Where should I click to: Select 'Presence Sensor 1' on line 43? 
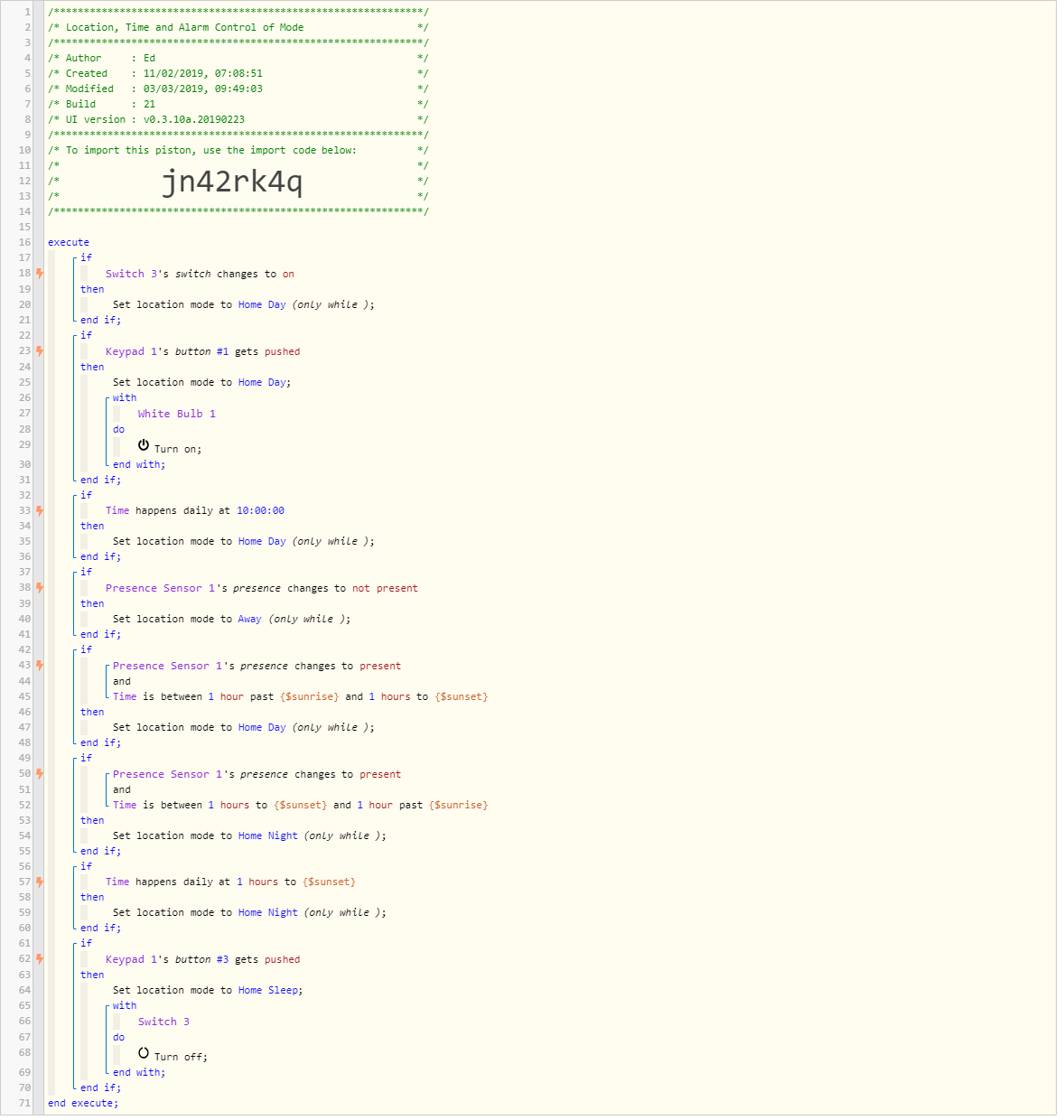click(167, 666)
